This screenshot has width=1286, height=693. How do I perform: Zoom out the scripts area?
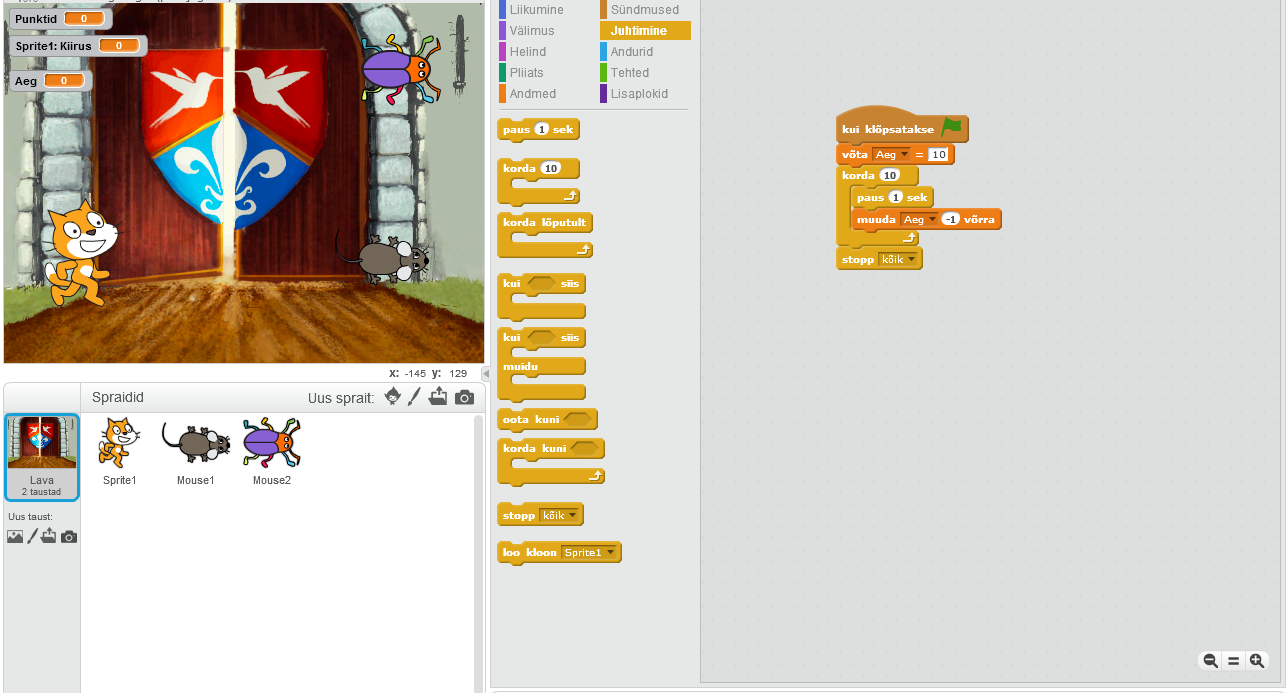point(1210,661)
